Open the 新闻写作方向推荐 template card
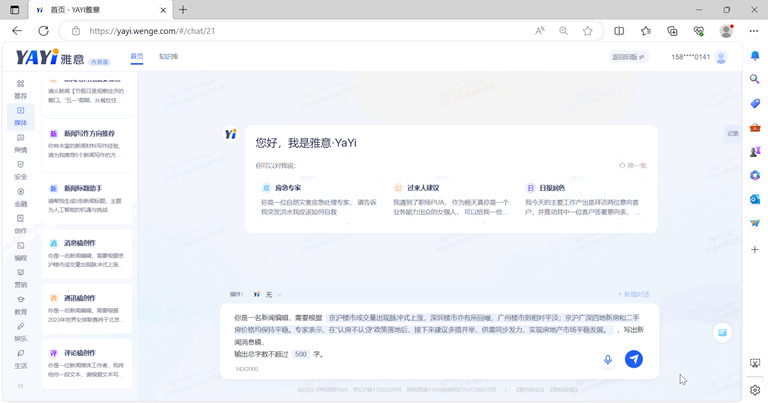 tap(87, 144)
